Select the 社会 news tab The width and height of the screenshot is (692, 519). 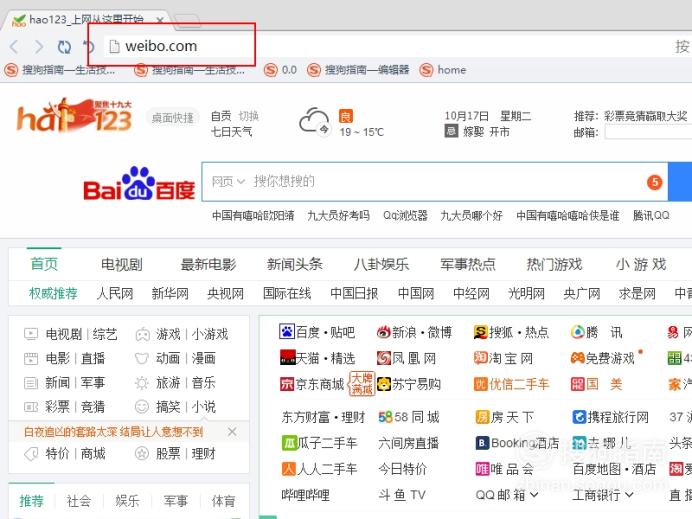point(79,501)
